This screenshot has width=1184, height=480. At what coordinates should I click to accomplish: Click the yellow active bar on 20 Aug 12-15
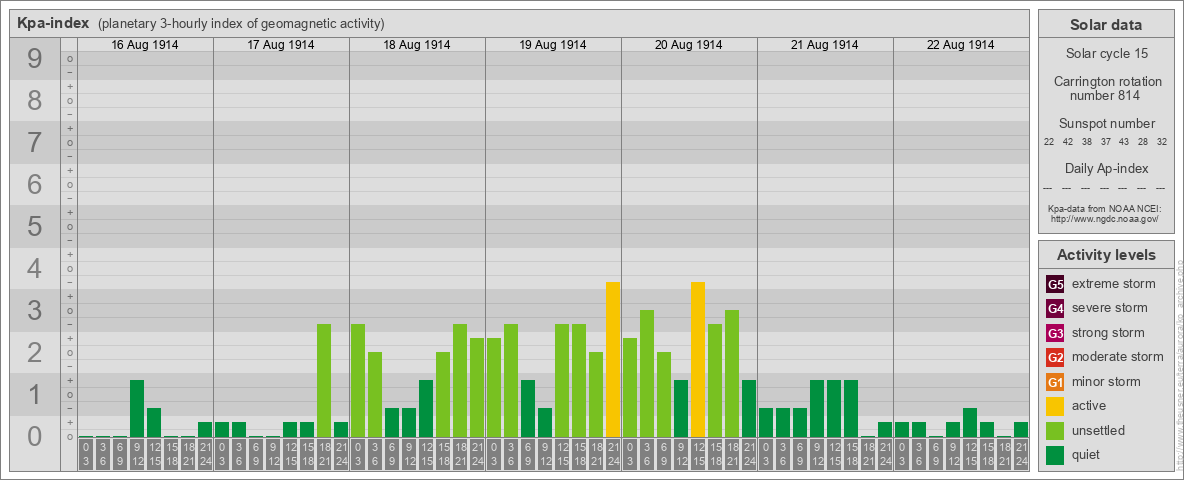click(x=698, y=360)
